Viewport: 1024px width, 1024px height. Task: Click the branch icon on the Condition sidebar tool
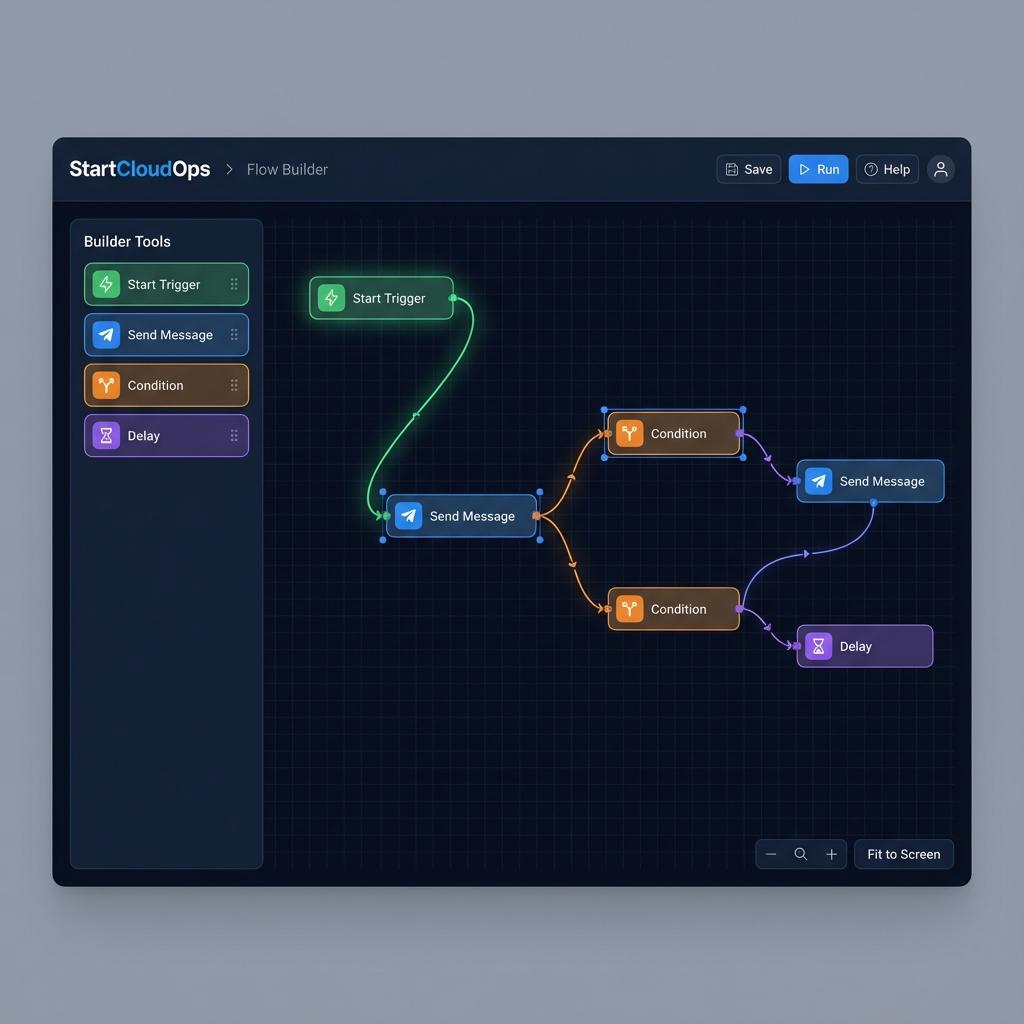(106, 385)
